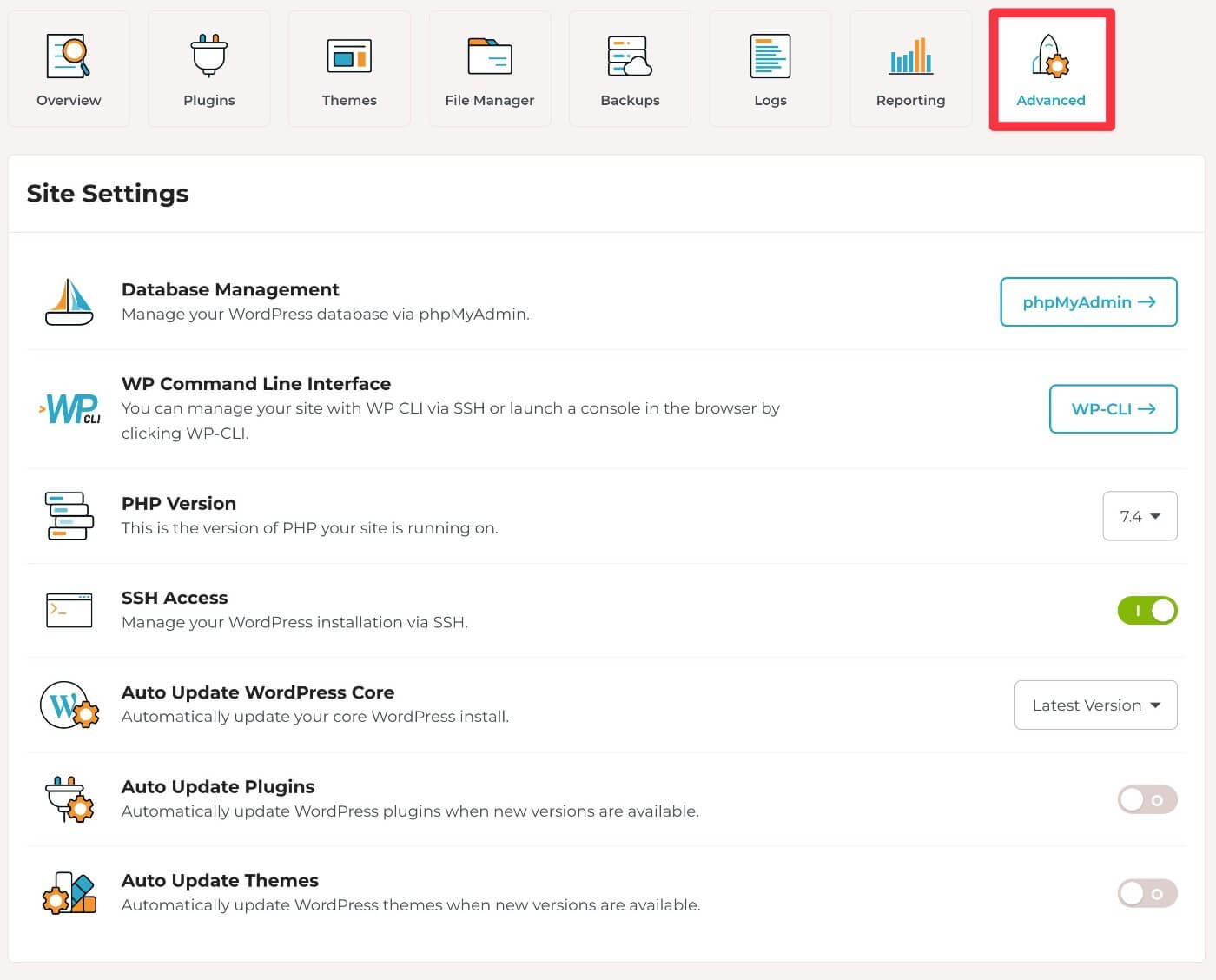Click the File Manager folder icon
The width and height of the screenshot is (1216, 980).
coord(490,56)
